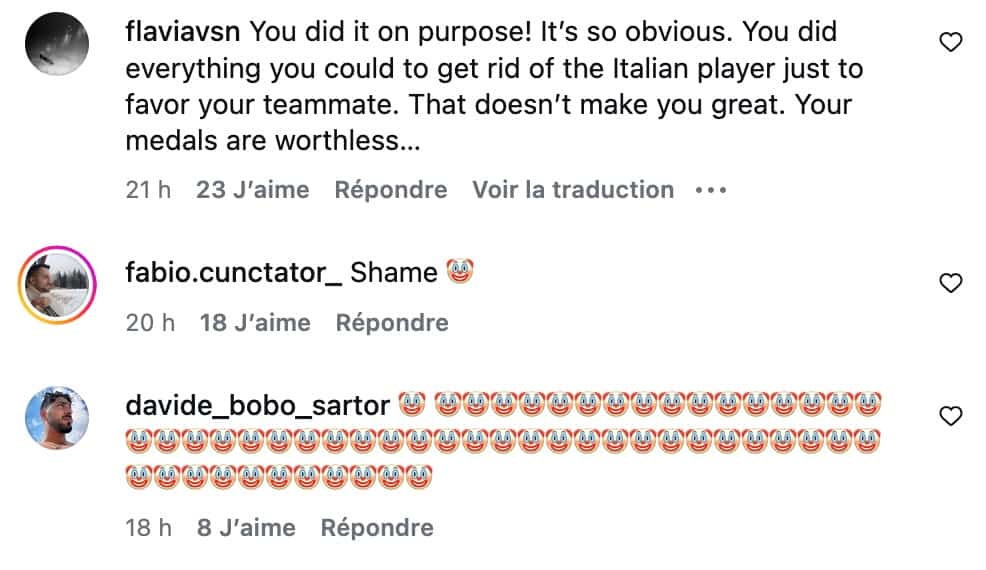Open the fabio.cunctator_ username link
Screen dimensions: 986x570
(x=234, y=273)
